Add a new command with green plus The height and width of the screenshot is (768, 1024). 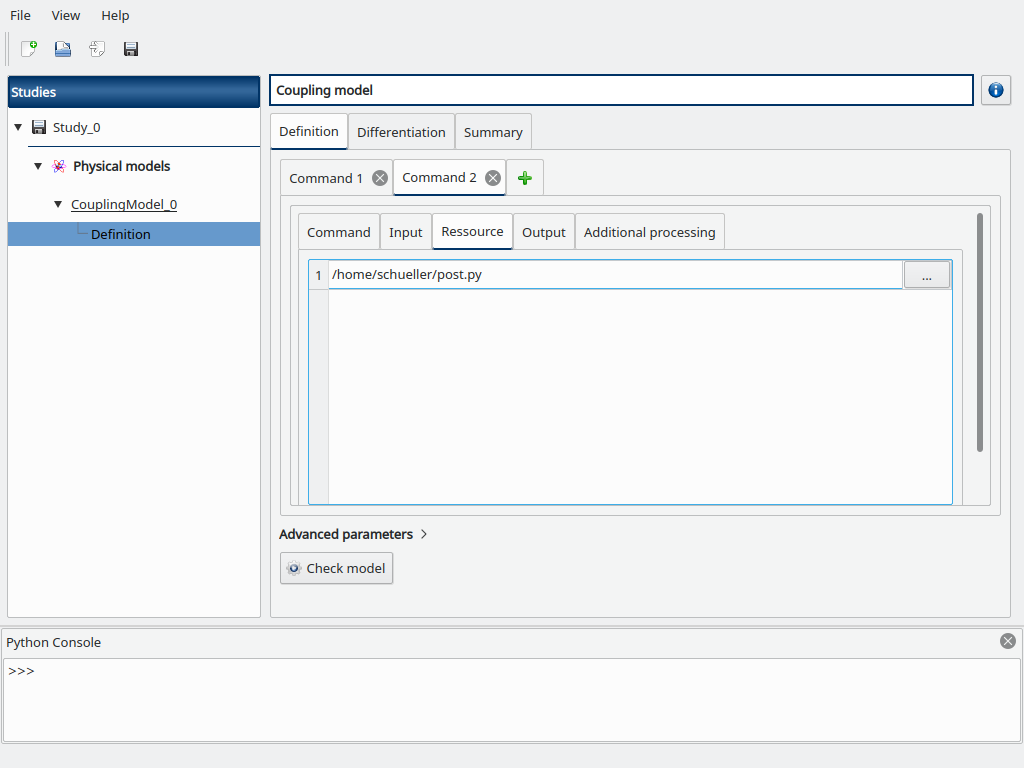[x=525, y=178]
